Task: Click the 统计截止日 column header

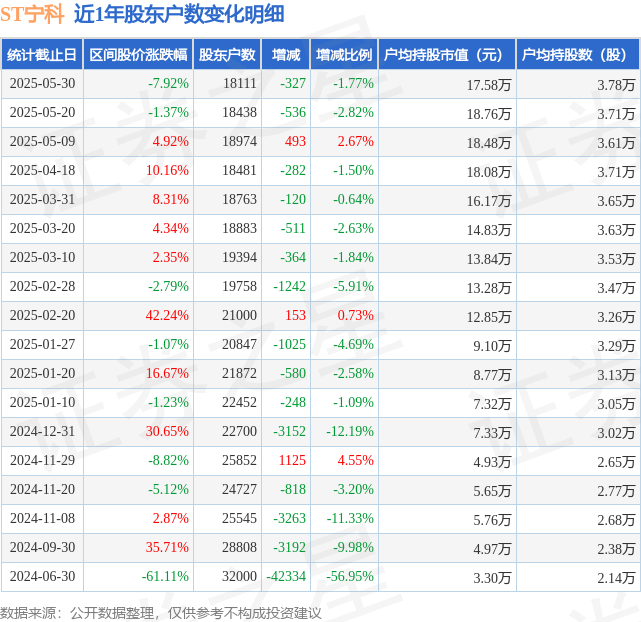Action: pyautogui.click(x=42, y=54)
